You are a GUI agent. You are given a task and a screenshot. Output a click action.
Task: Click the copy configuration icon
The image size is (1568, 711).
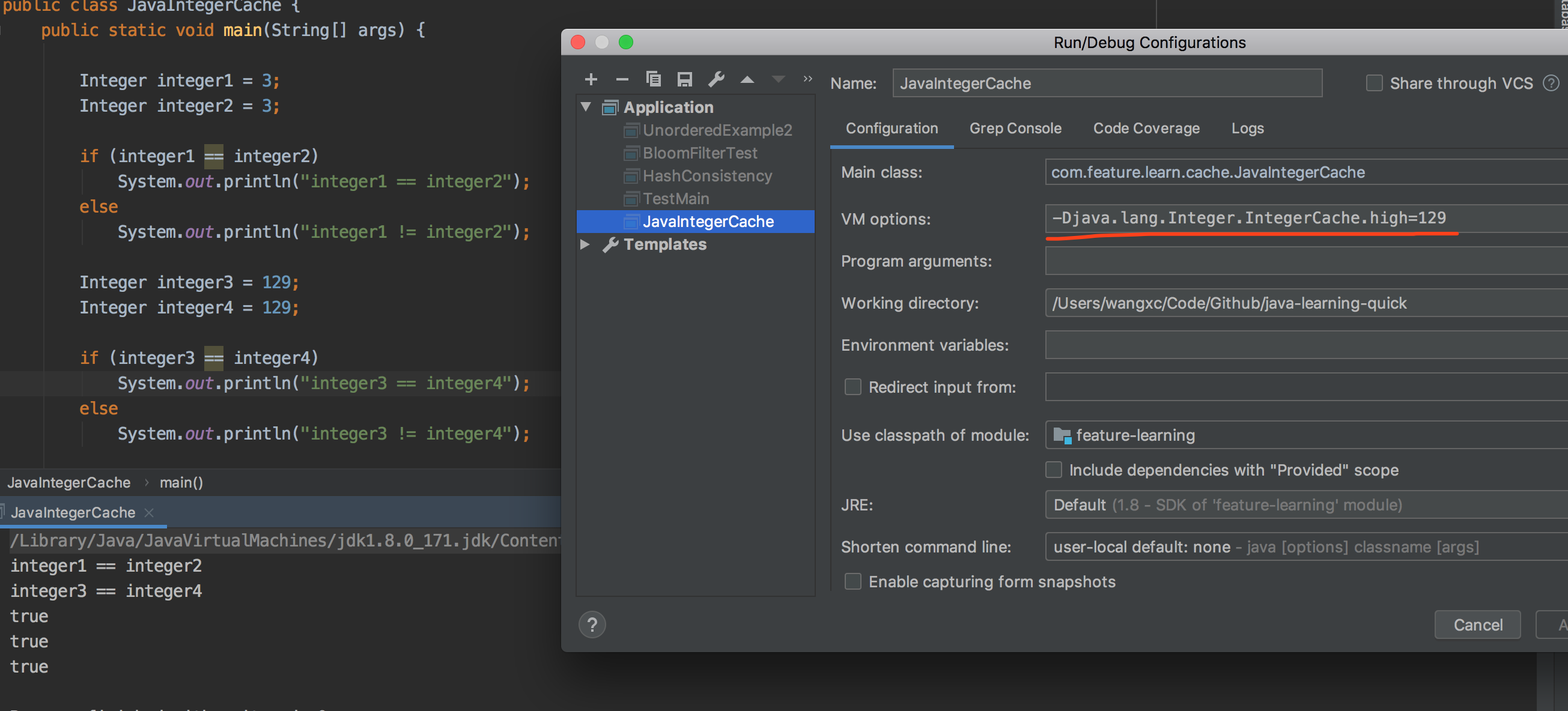tap(653, 79)
